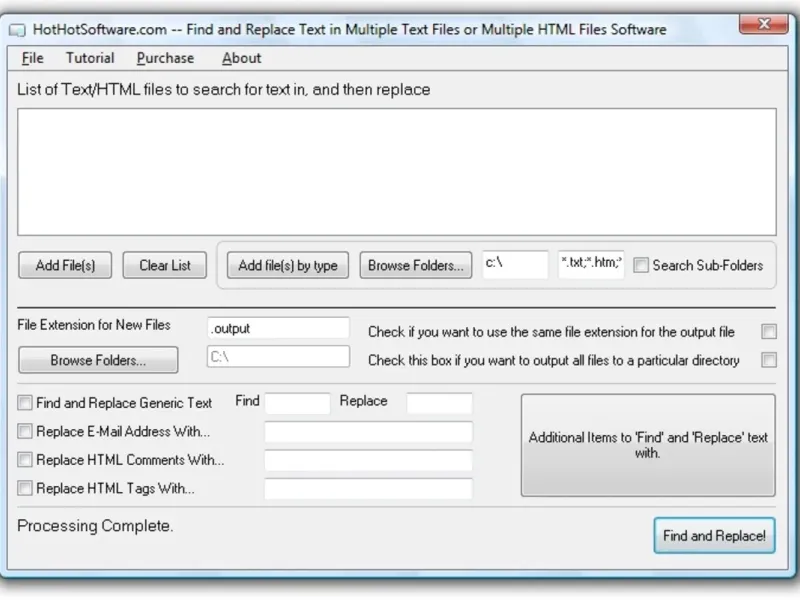800x600 pixels.
Task: Click Add file(s) by type button
Action: pos(288,265)
